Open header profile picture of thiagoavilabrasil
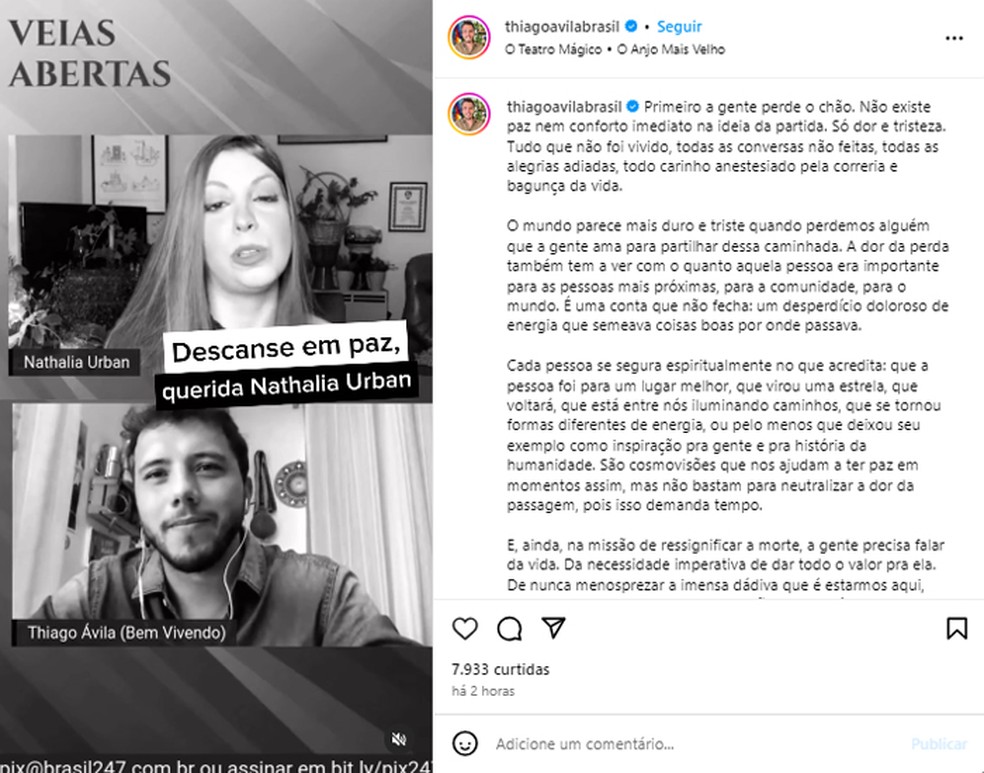Screen dimensions: 984x773 pos(469,38)
